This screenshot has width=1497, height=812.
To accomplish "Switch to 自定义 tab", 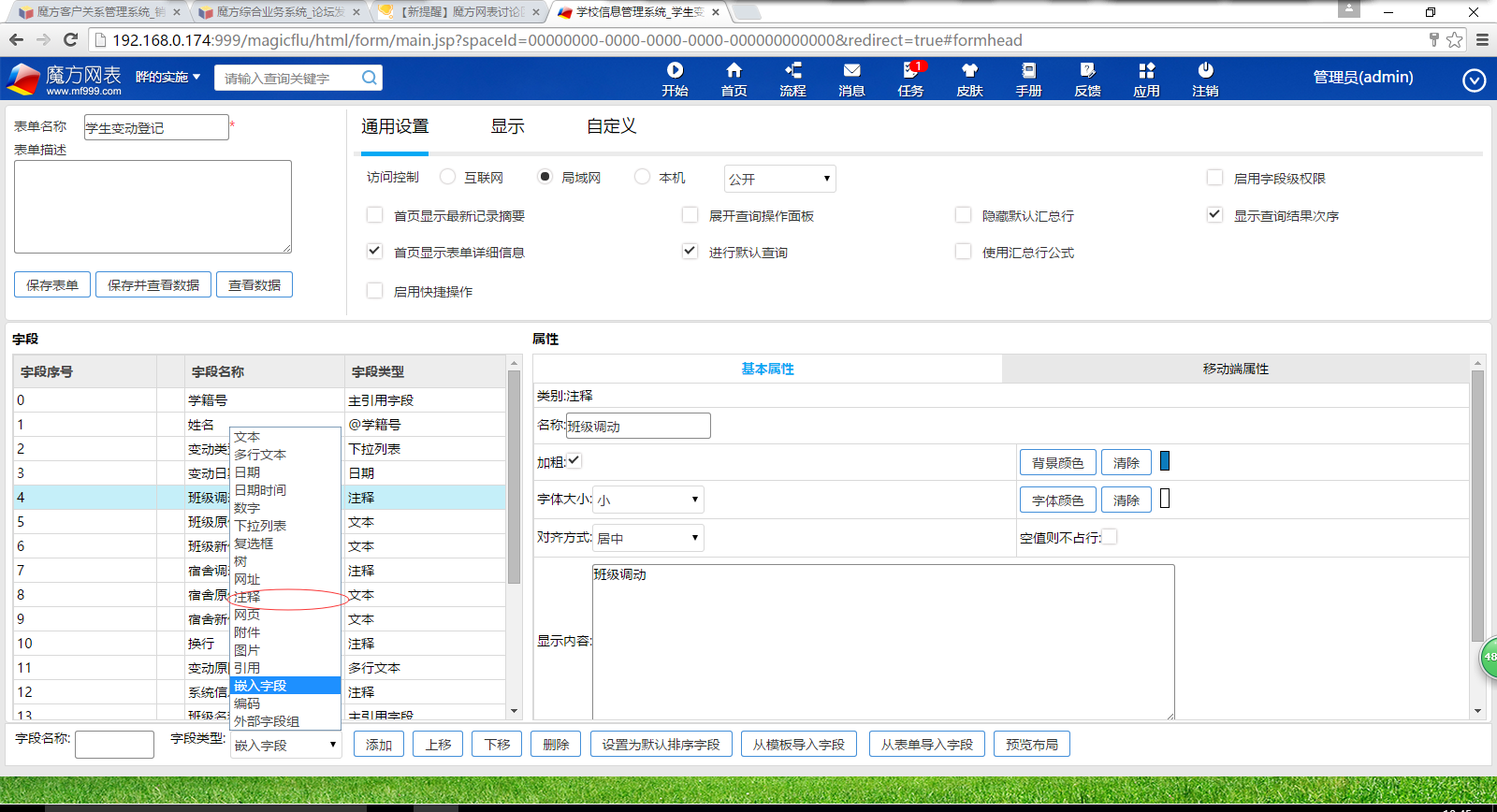I will click(611, 126).
